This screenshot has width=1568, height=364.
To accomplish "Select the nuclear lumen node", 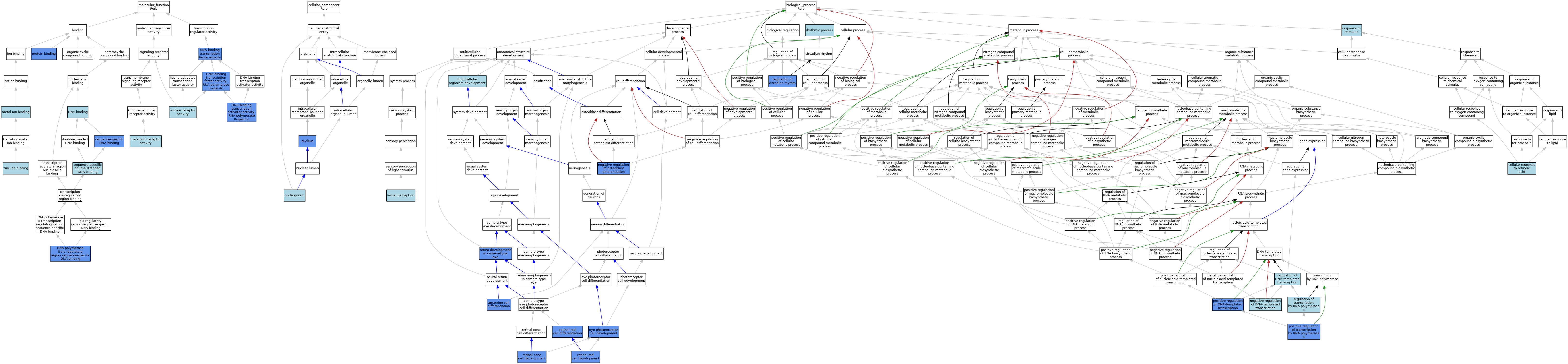I will point(307,168).
